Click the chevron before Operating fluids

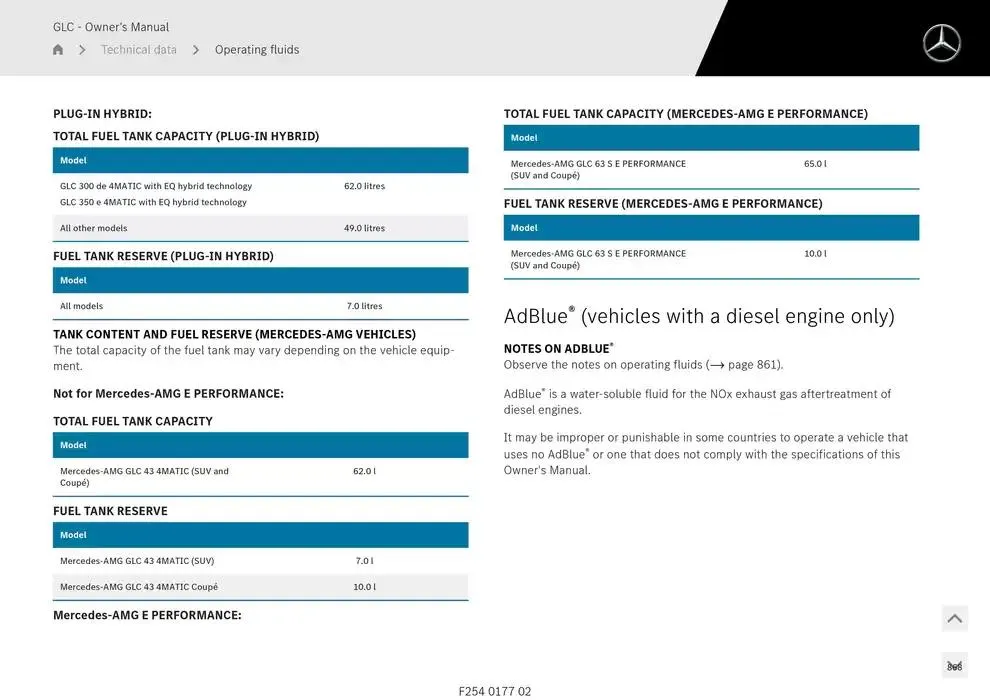196,50
